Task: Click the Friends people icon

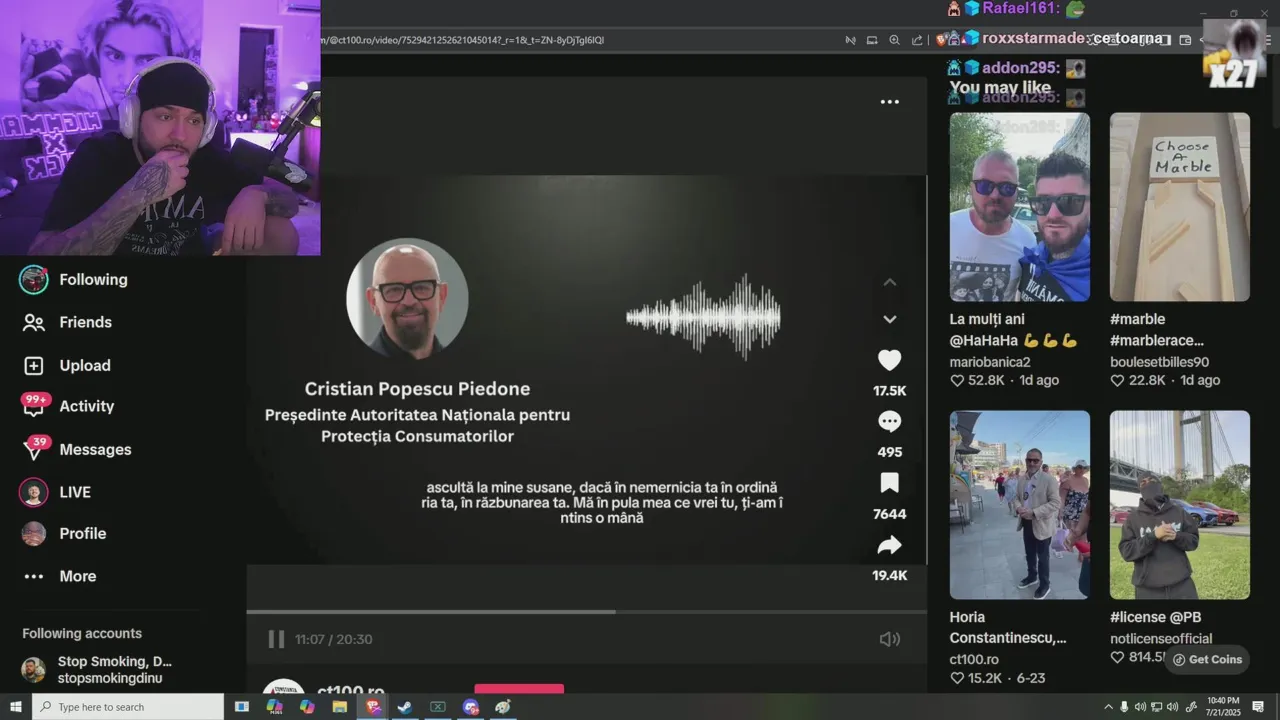Action: point(34,322)
